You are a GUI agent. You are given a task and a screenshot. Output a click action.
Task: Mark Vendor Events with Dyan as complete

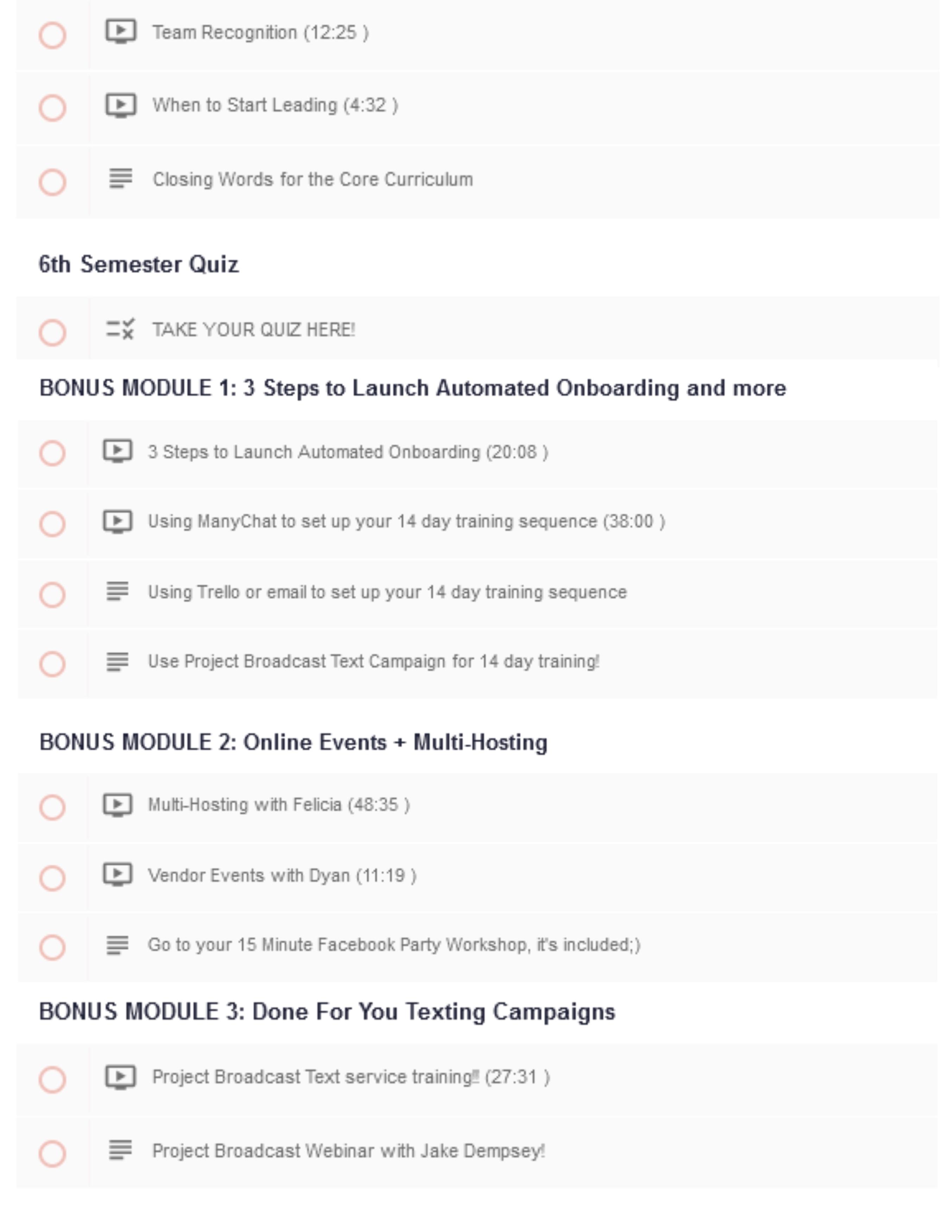point(52,878)
